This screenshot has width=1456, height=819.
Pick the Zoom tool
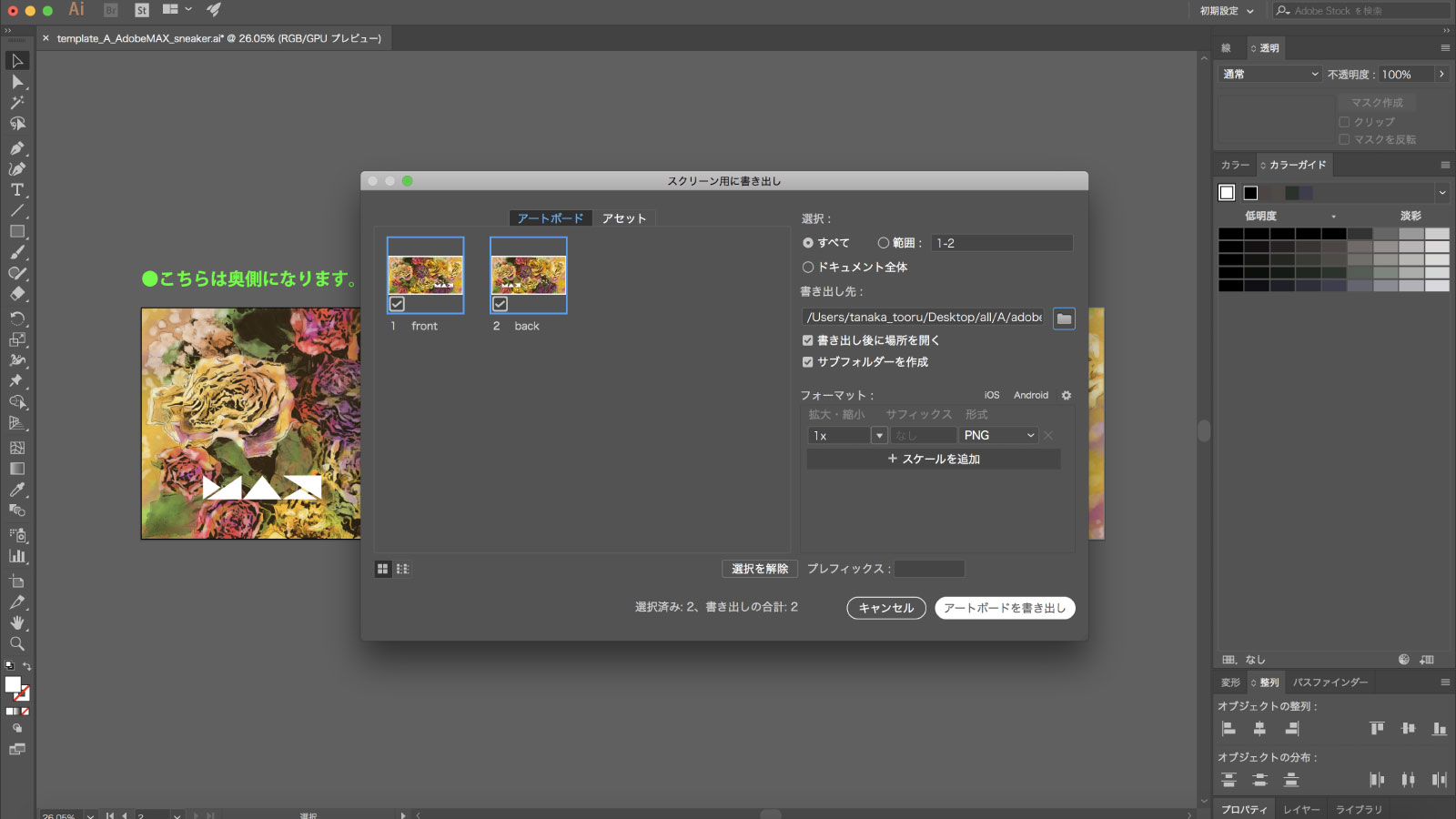16,644
